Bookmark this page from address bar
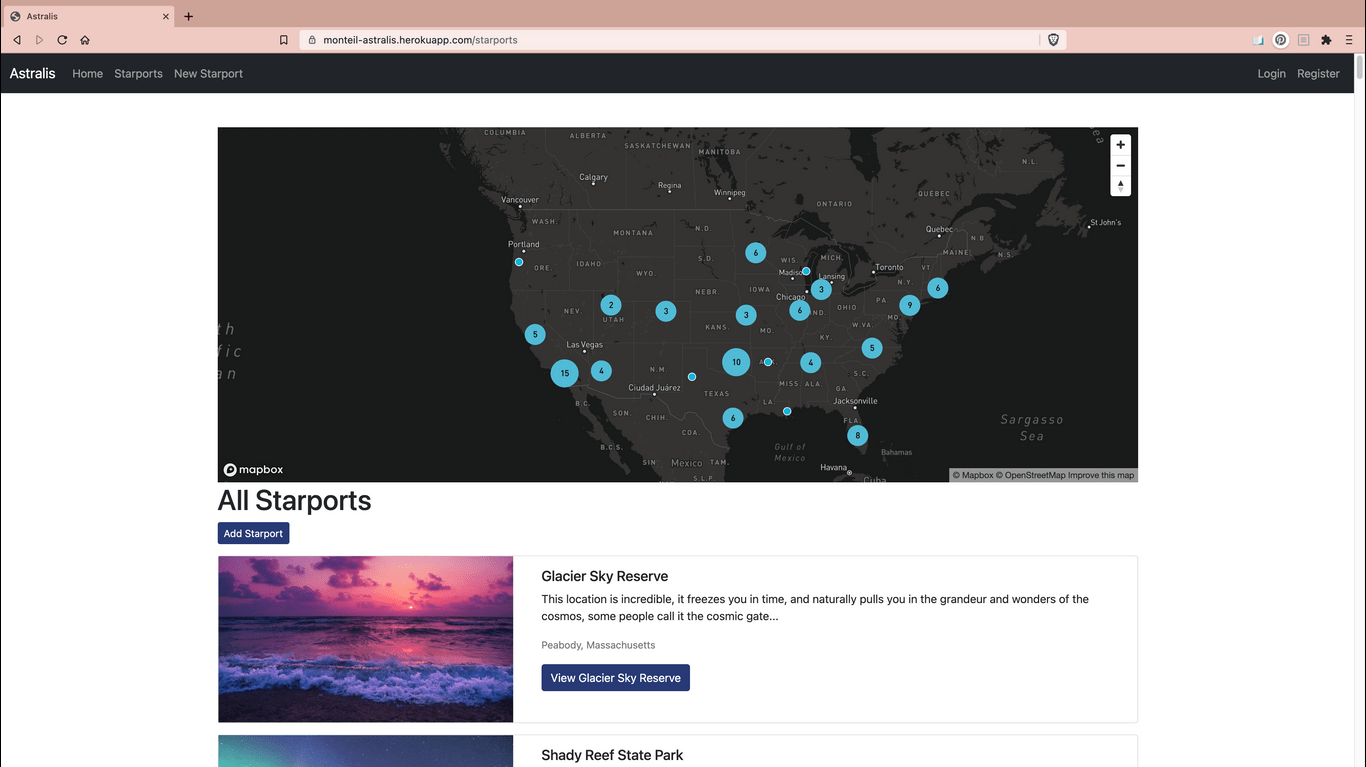1366x767 pixels. tap(284, 40)
